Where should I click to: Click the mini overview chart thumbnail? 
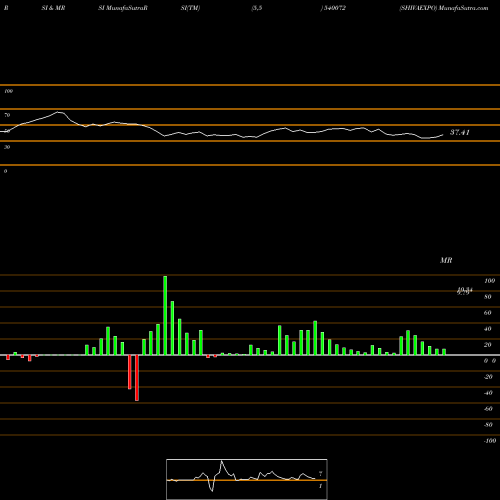pyautogui.click(x=247, y=479)
